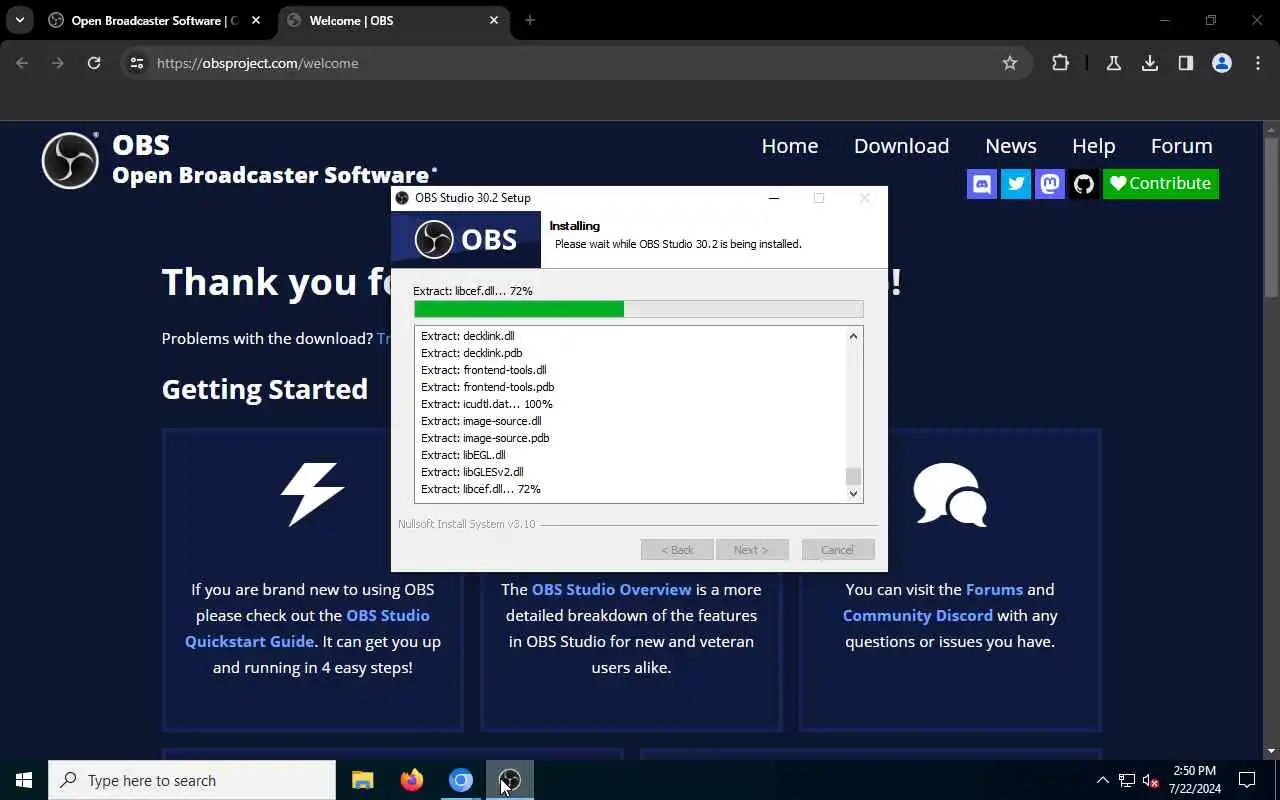The image size is (1280, 800).
Task: Open new browser tab with plus
Action: point(530,20)
